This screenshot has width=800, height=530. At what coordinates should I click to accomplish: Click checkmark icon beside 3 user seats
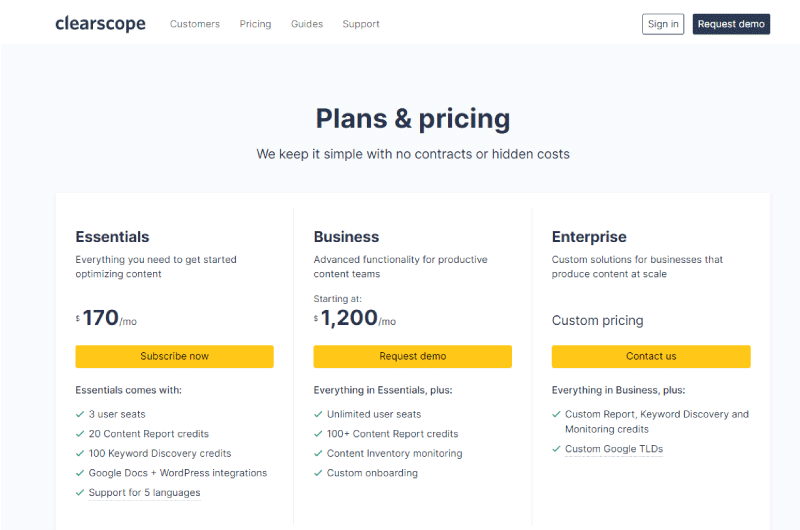pos(80,414)
